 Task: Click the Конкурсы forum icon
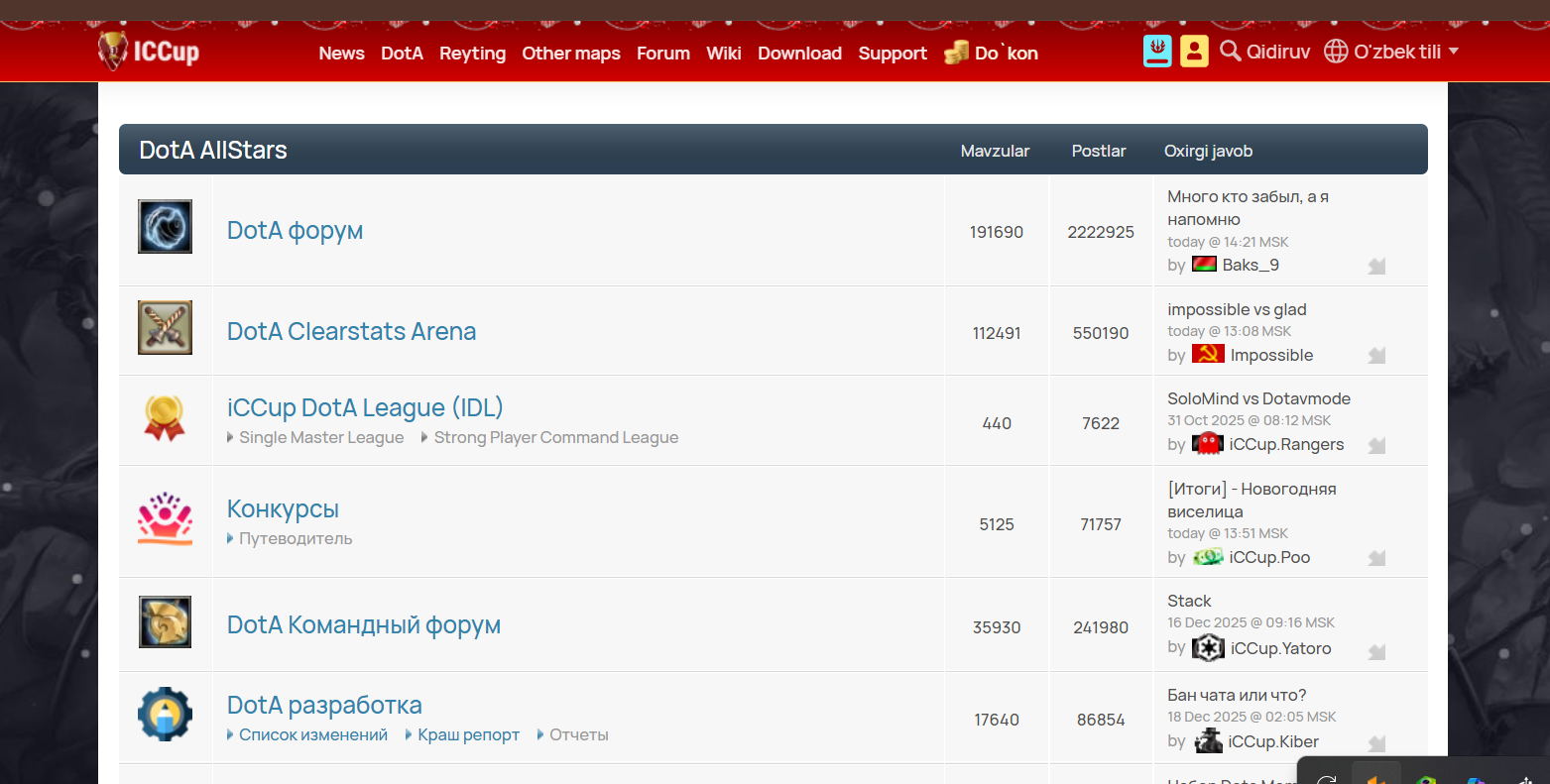[165, 519]
